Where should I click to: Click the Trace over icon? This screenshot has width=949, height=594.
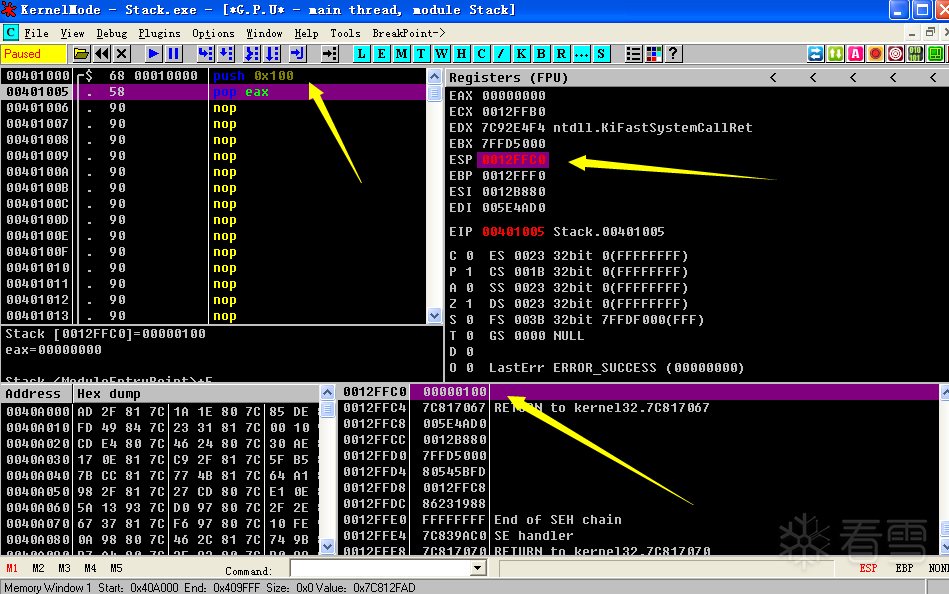point(272,54)
